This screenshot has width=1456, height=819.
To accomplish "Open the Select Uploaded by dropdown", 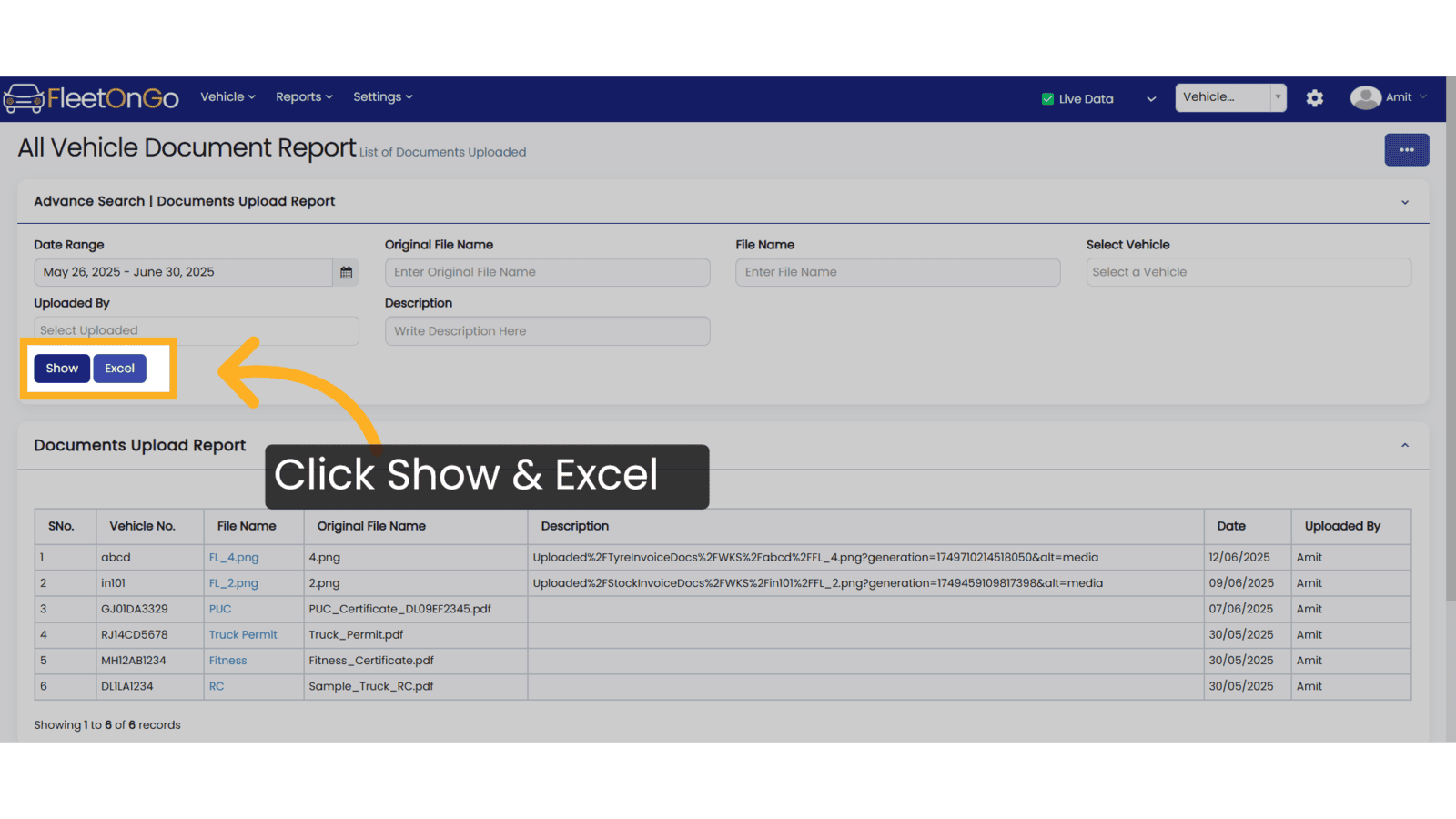I will 197,330.
